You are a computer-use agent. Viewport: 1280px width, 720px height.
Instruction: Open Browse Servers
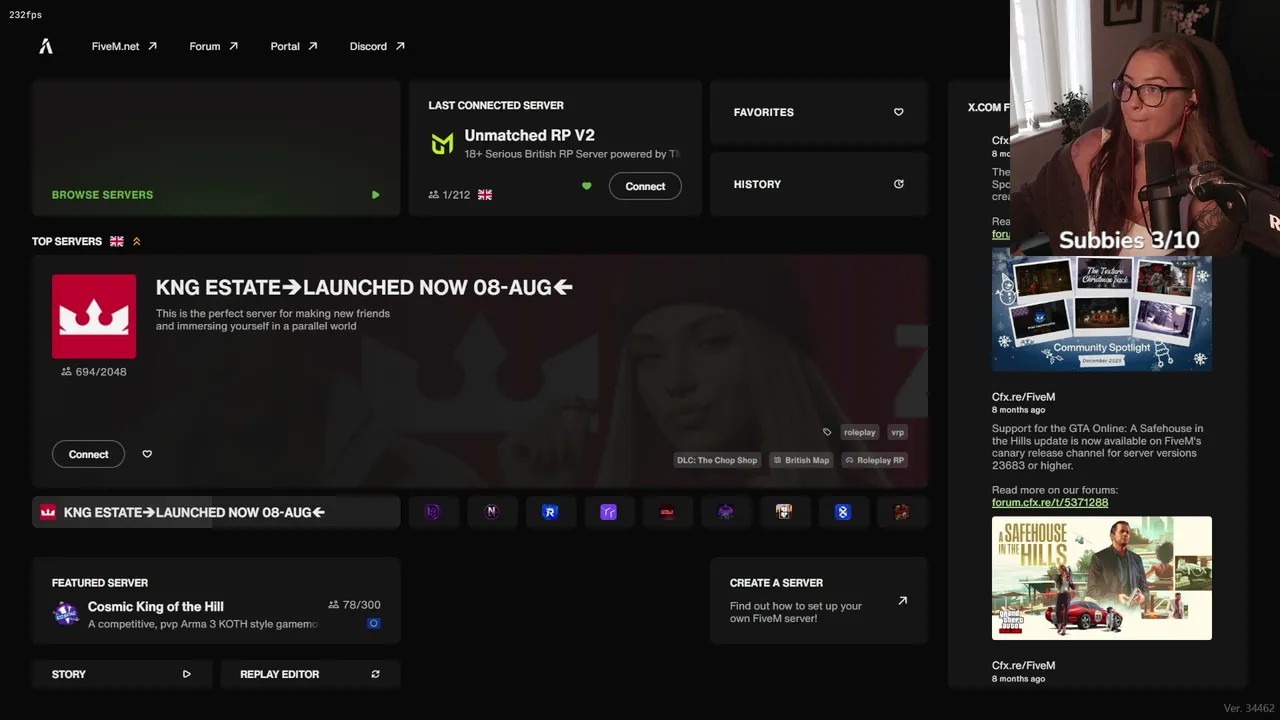[216, 148]
